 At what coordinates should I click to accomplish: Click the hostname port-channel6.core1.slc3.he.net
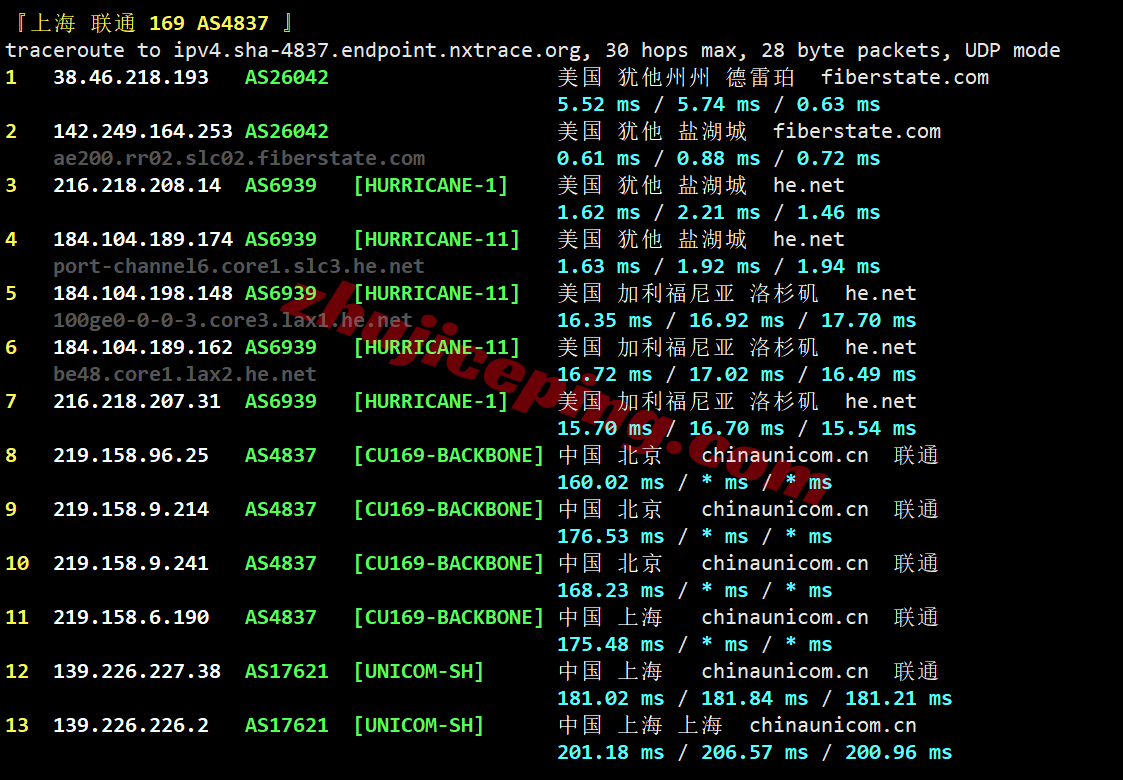point(239,266)
